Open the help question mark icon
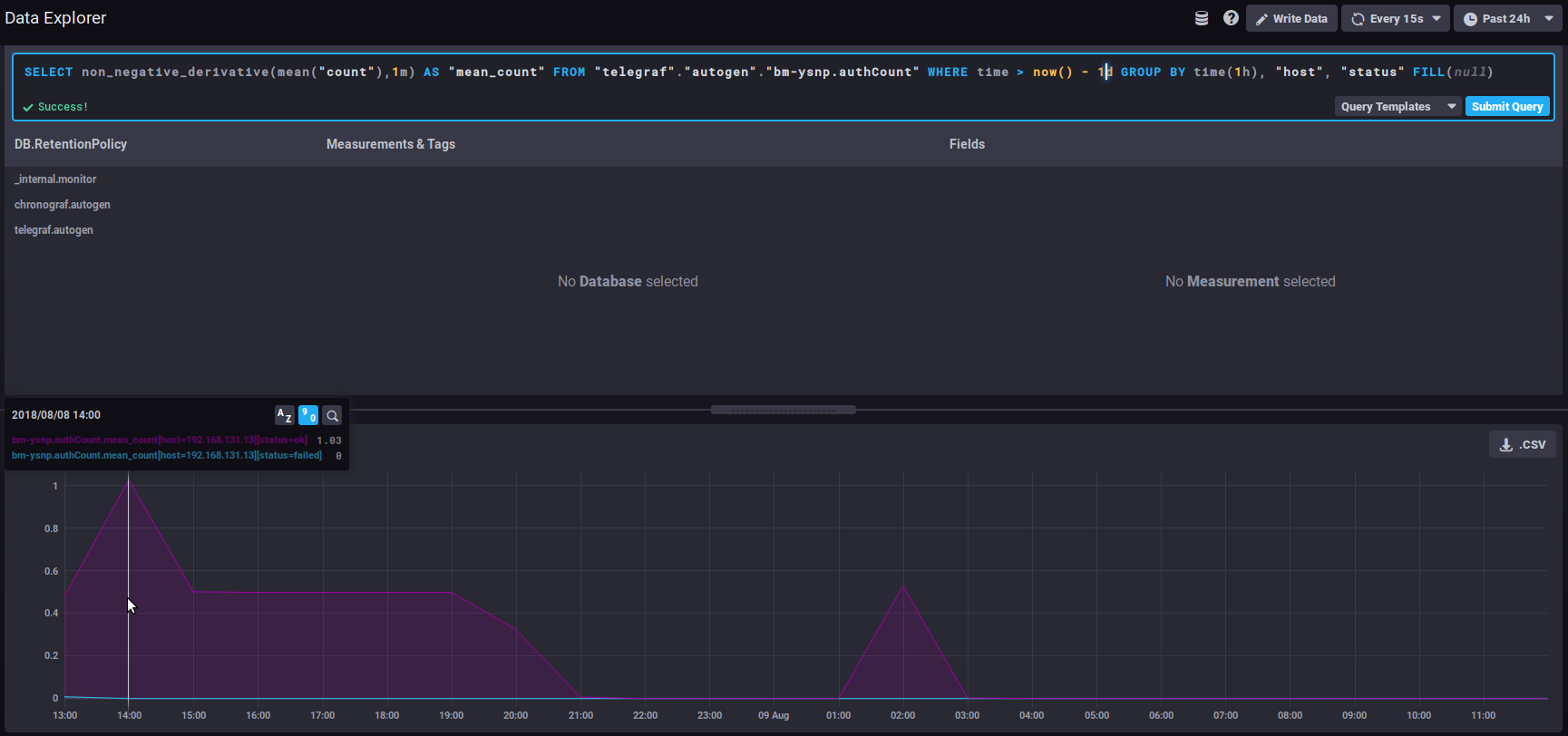The width and height of the screenshot is (1568, 736). [x=1231, y=18]
